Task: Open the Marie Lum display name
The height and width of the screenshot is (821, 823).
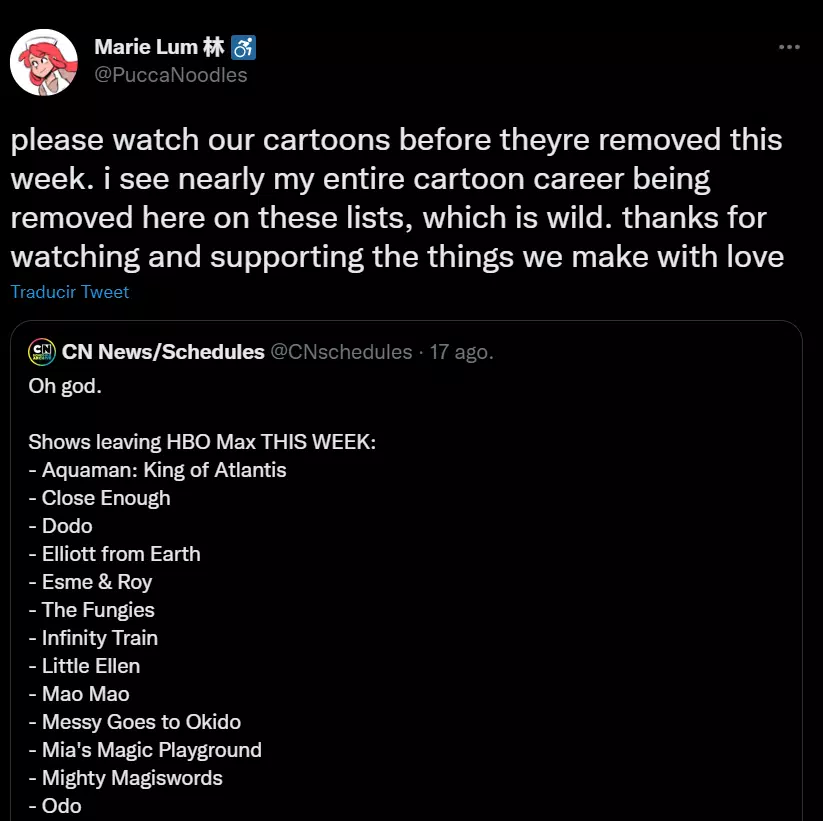Action: [x=158, y=47]
